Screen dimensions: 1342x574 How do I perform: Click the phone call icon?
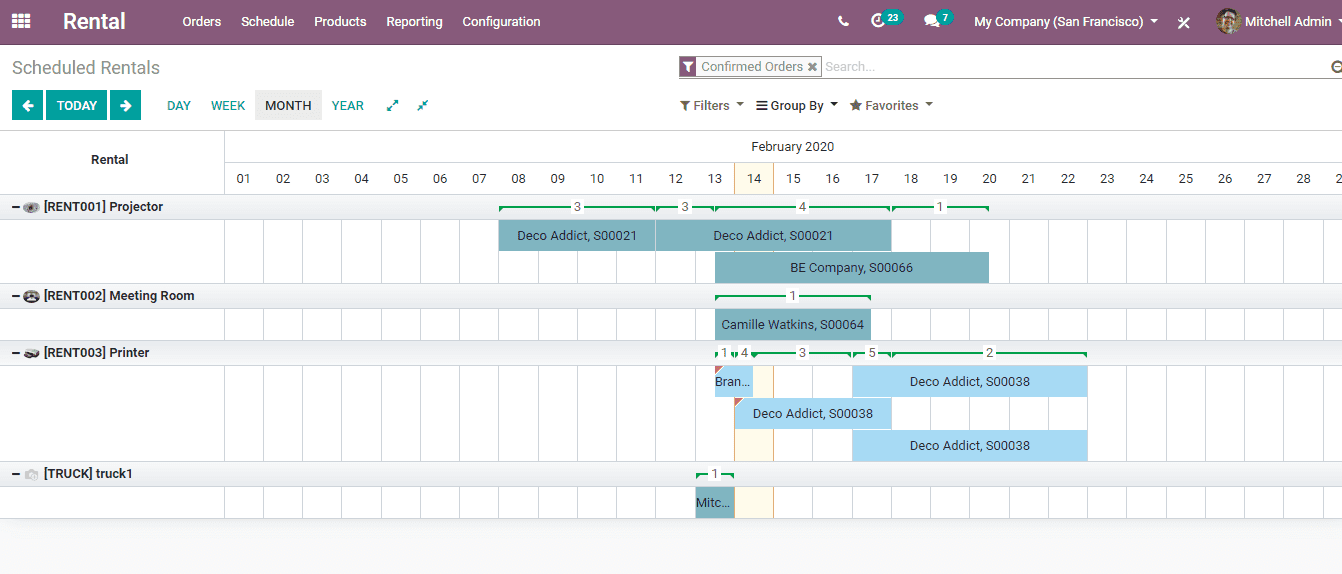pos(844,21)
